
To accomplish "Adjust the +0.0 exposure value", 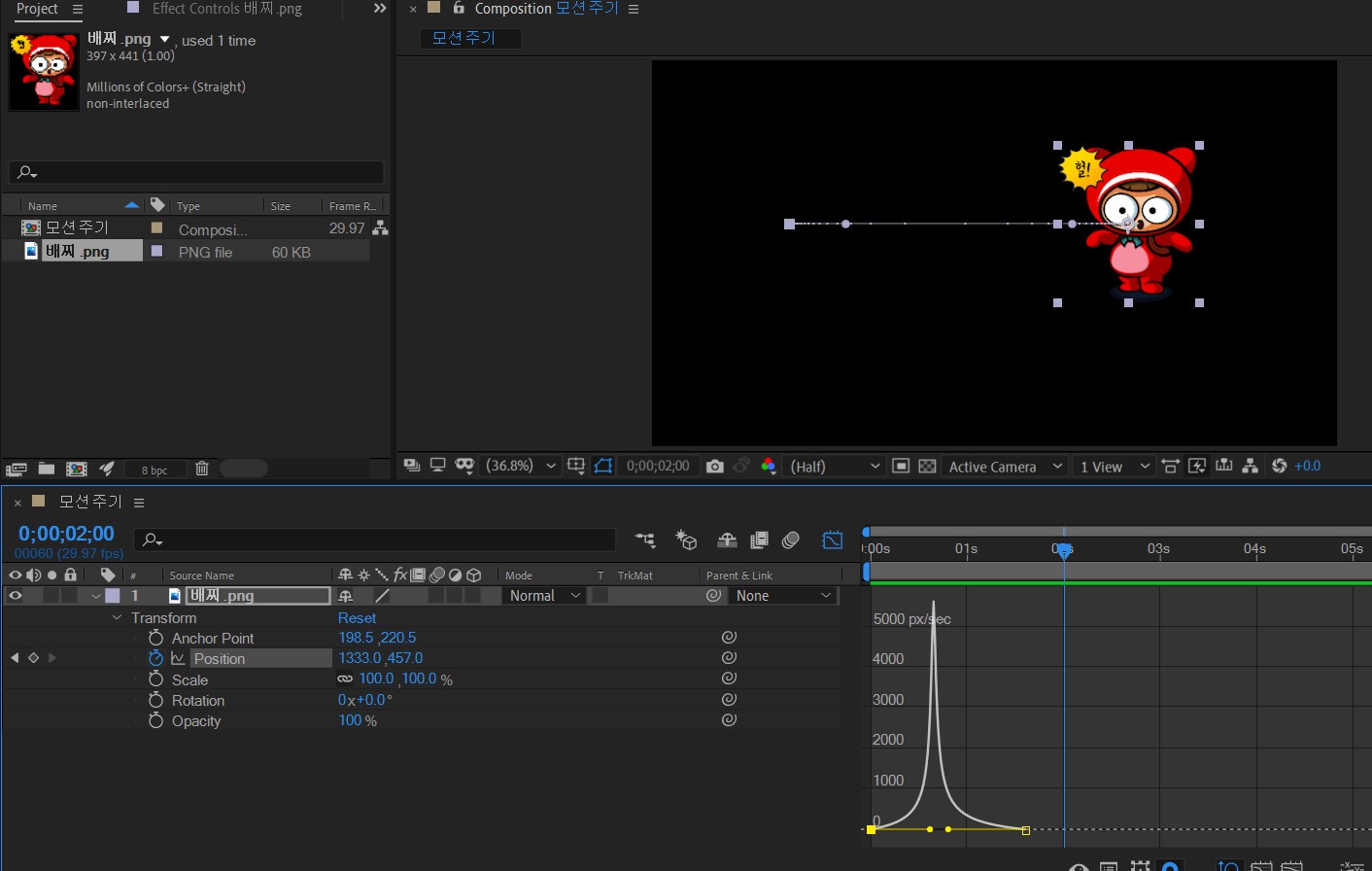I will pos(1308,466).
